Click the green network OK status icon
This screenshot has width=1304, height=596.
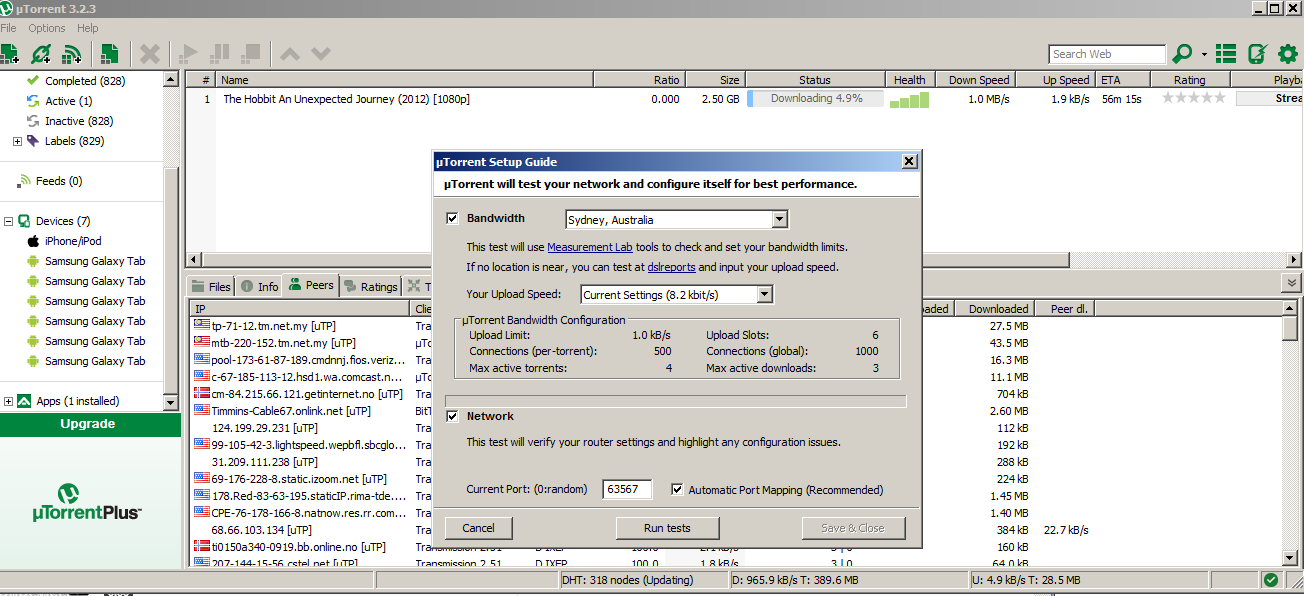[x=1270, y=580]
